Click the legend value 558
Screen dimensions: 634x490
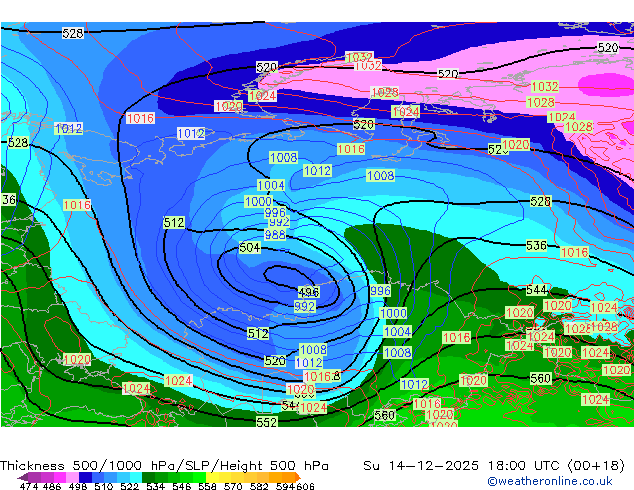pos(207,486)
